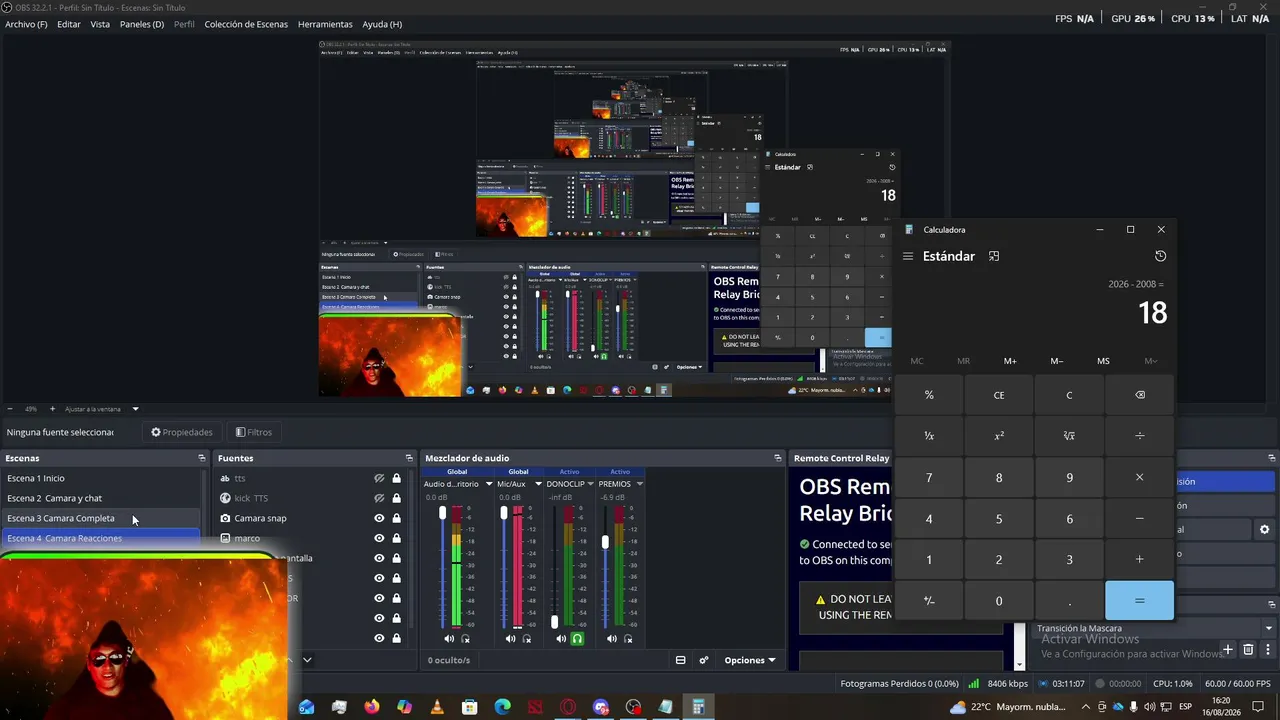The height and width of the screenshot is (720, 1280).
Task: Delete the selected scene transition
Action: coord(1248,650)
